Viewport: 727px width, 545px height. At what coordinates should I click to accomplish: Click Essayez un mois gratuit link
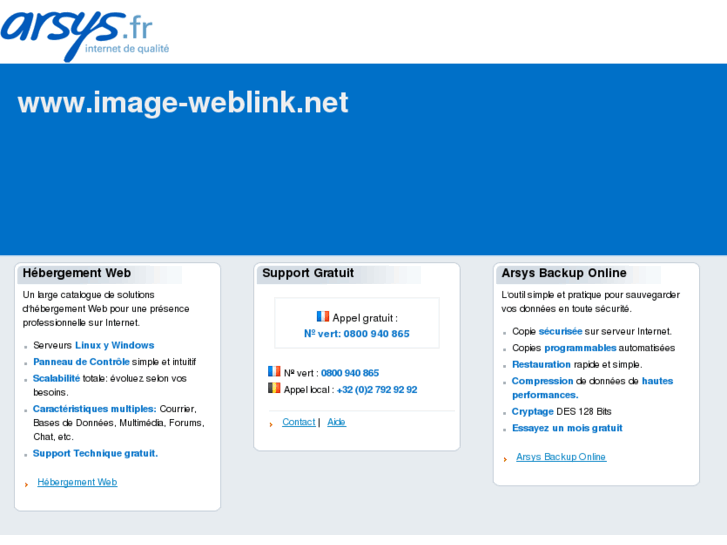(567, 428)
